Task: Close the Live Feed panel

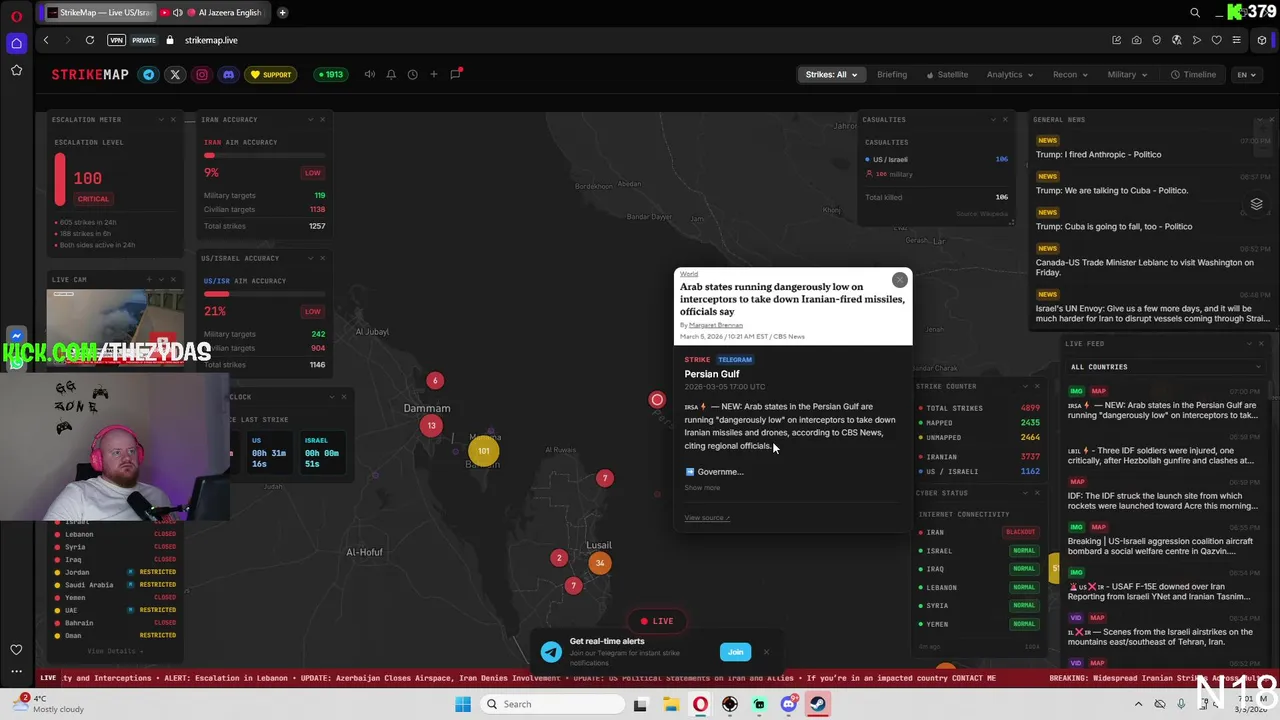Action: 1261,343
